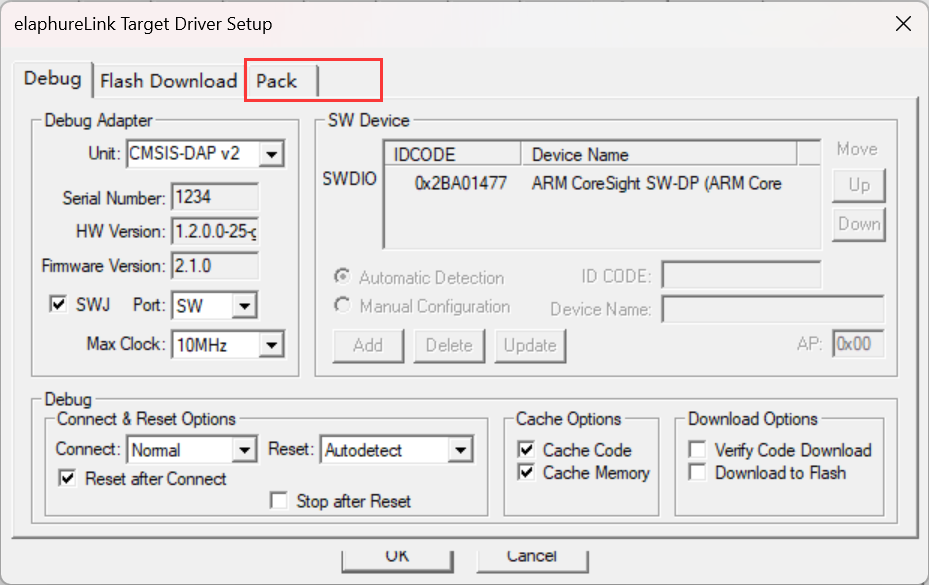929x585 pixels.
Task: Close the elaphureLink Target Driver Setup dialog
Action: [x=903, y=24]
